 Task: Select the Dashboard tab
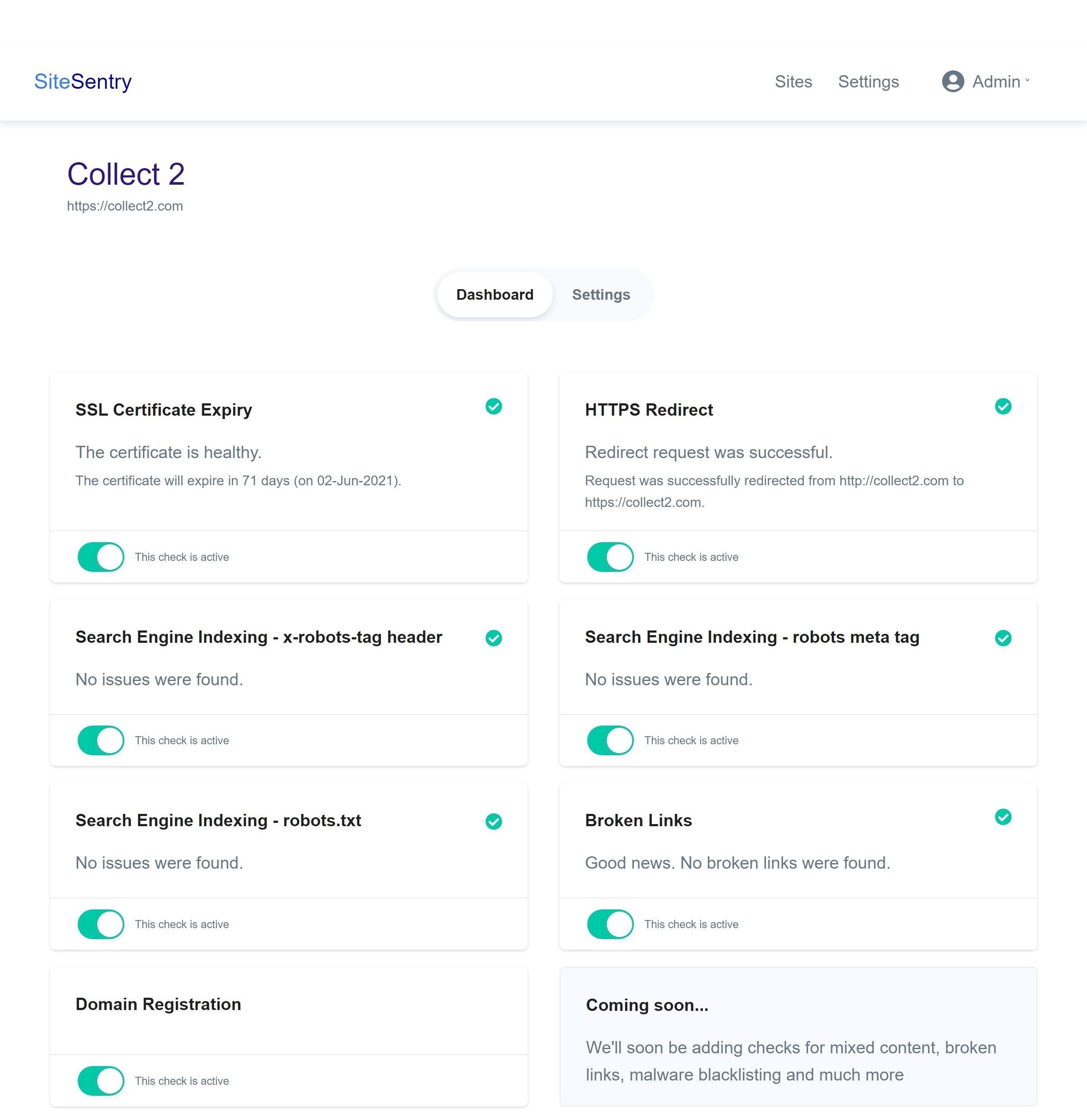pos(494,294)
